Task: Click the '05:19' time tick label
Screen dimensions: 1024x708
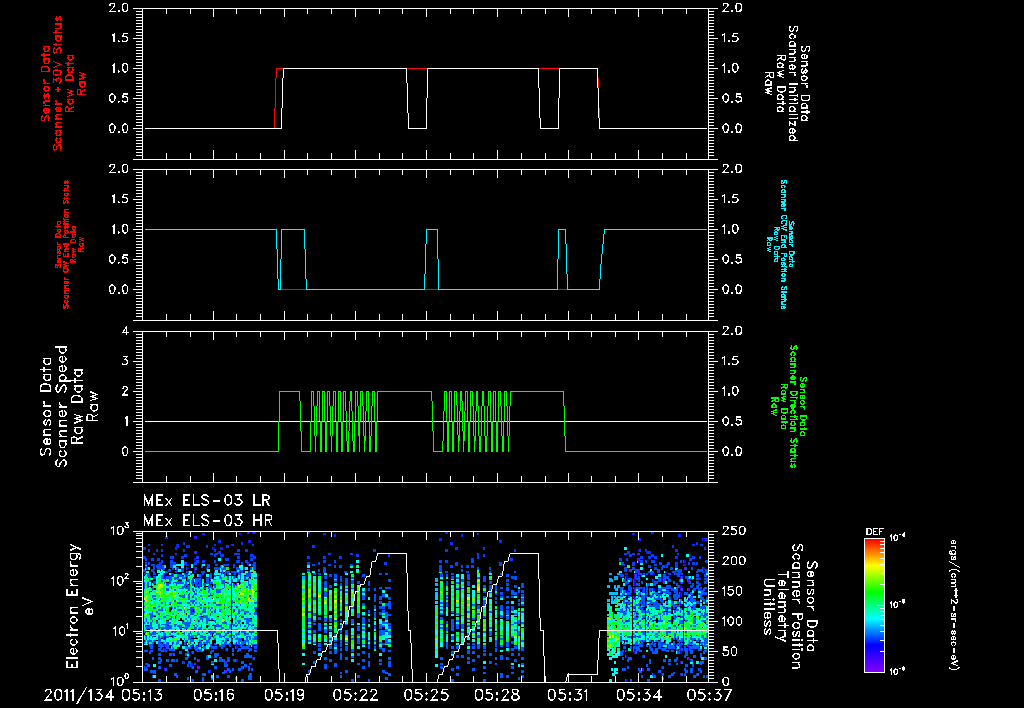Action: (x=283, y=695)
